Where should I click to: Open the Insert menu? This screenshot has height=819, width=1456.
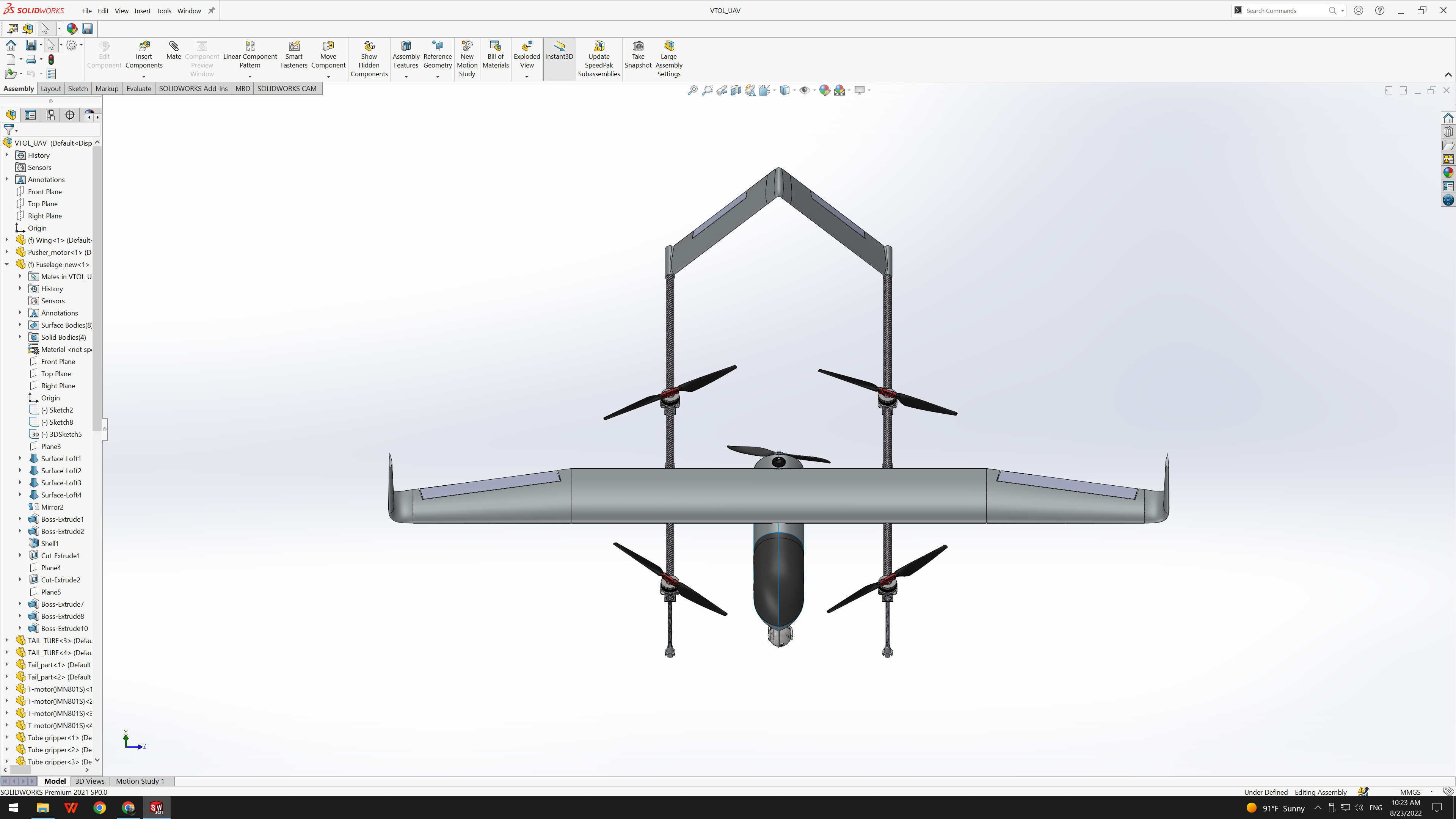143,11
